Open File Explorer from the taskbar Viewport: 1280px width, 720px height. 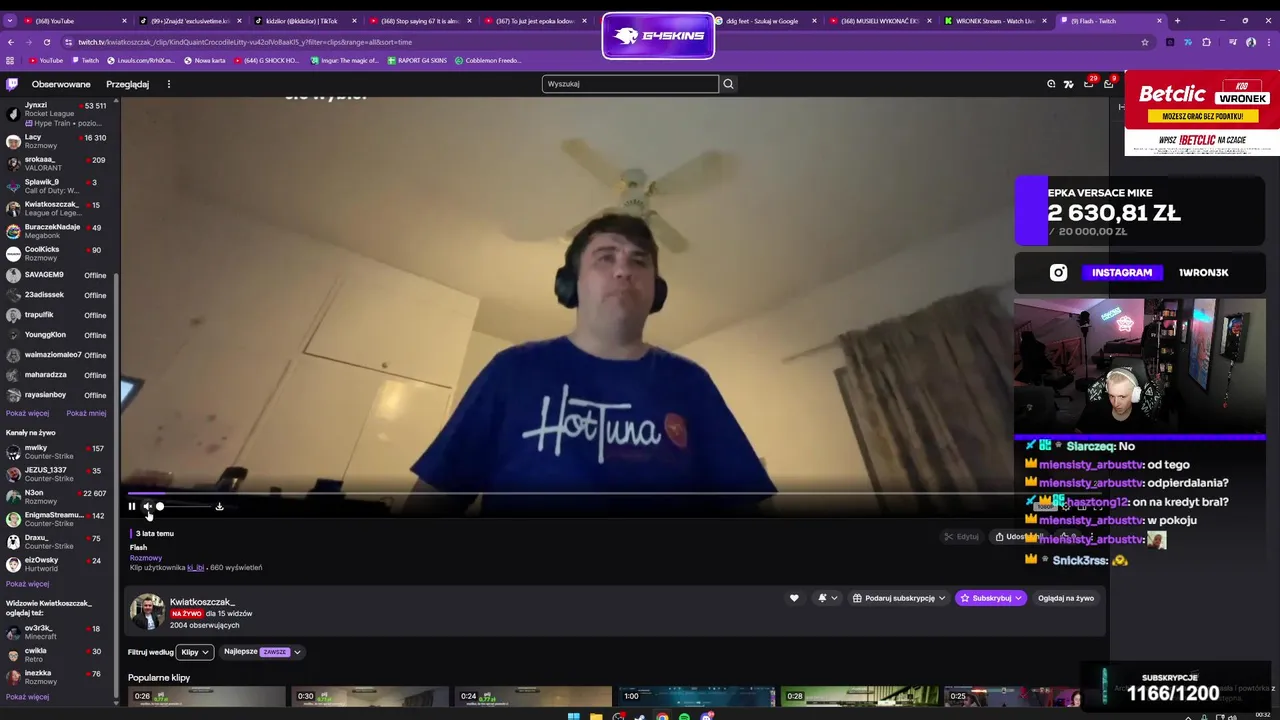[x=596, y=716]
